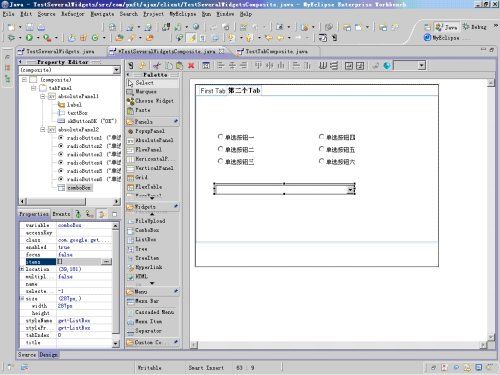Open the combo box arrow on the design canvas

tap(350, 190)
